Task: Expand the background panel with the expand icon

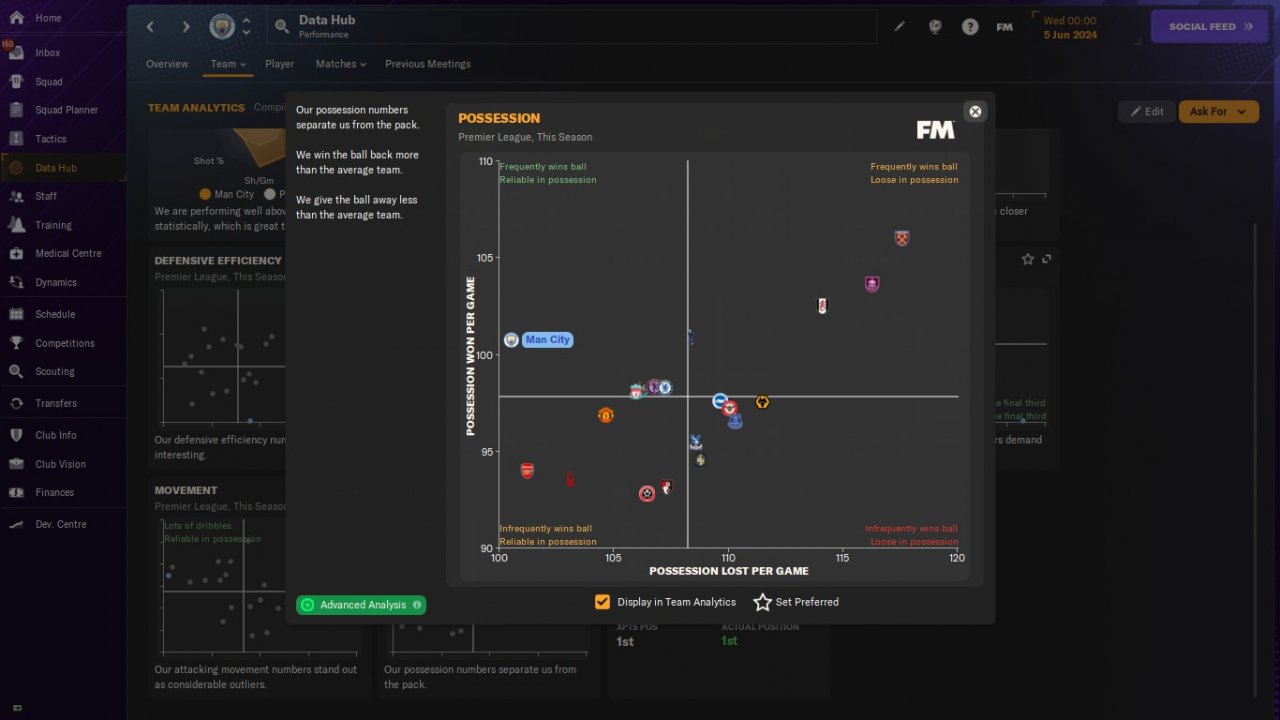Action: coord(1047,259)
